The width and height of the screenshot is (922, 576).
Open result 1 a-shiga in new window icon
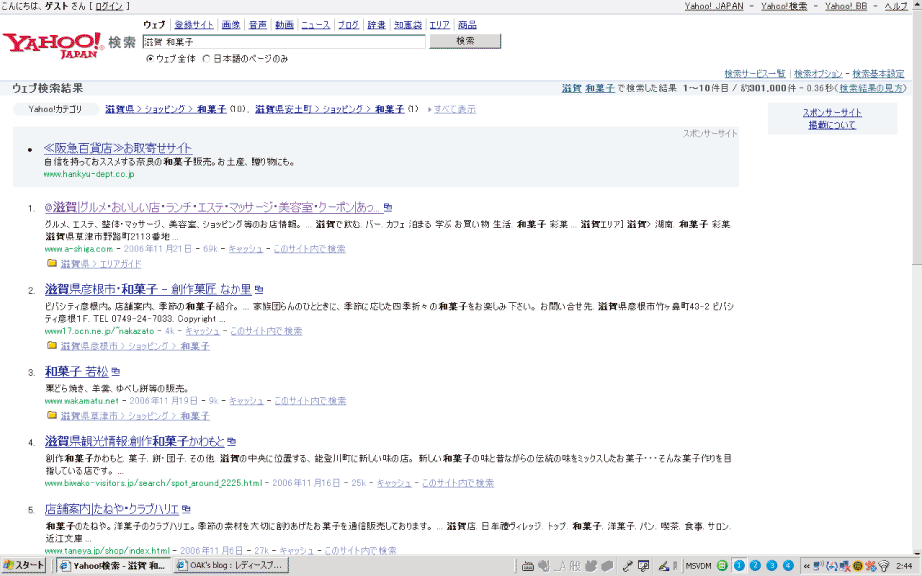(x=387, y=207)
